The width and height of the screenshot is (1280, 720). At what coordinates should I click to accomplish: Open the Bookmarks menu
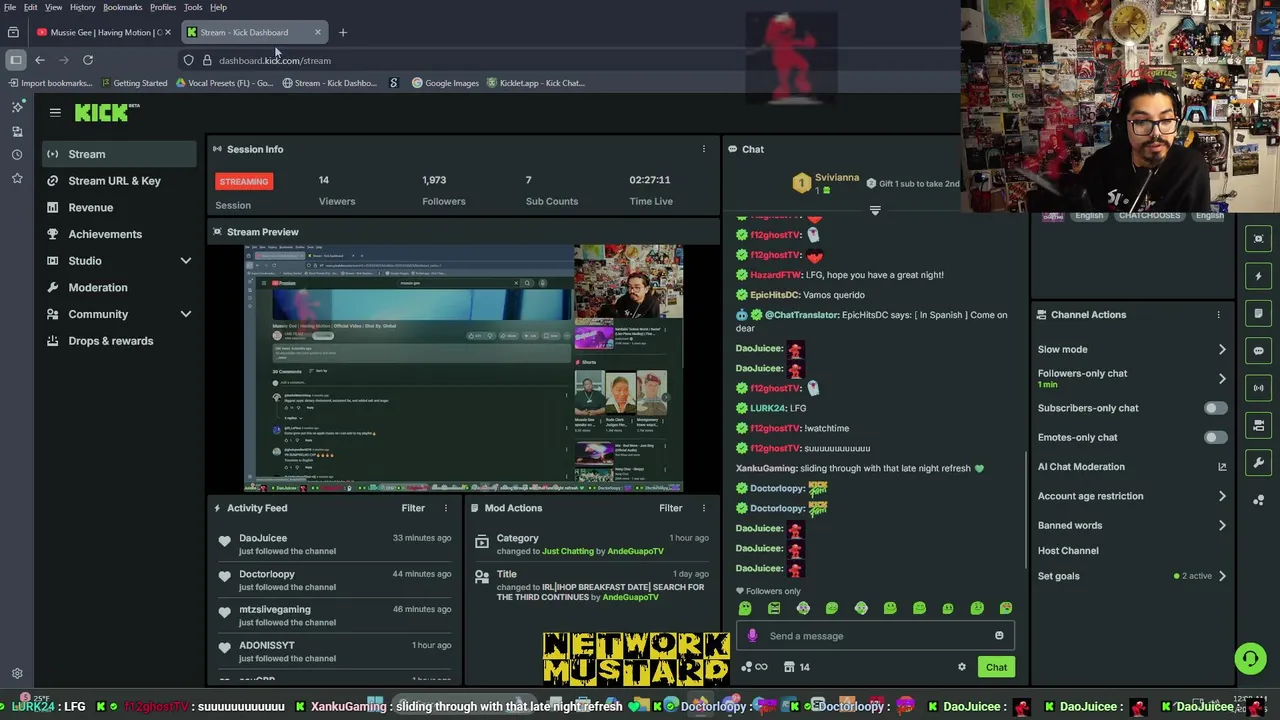pyautogui.click(x=122, y=7)
